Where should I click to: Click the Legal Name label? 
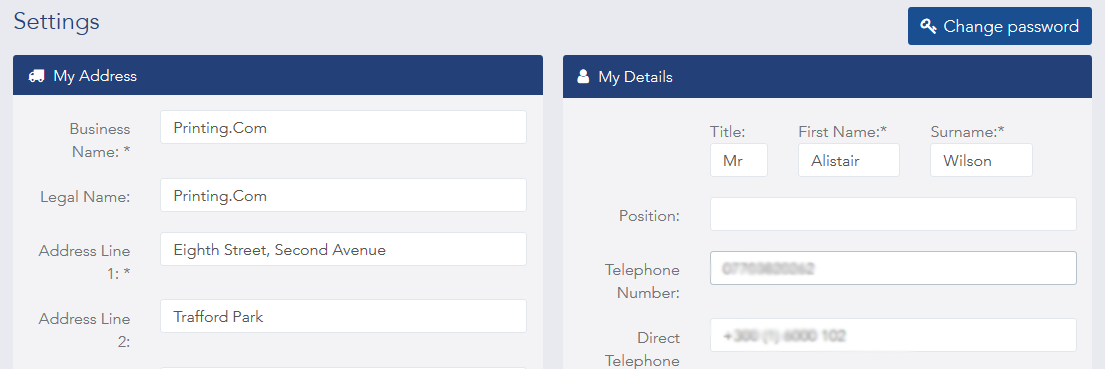[85, 197]
